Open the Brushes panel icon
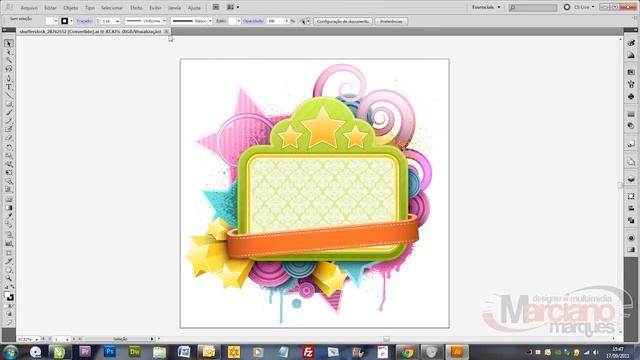 pyautogui.click(x=631, y=84)
